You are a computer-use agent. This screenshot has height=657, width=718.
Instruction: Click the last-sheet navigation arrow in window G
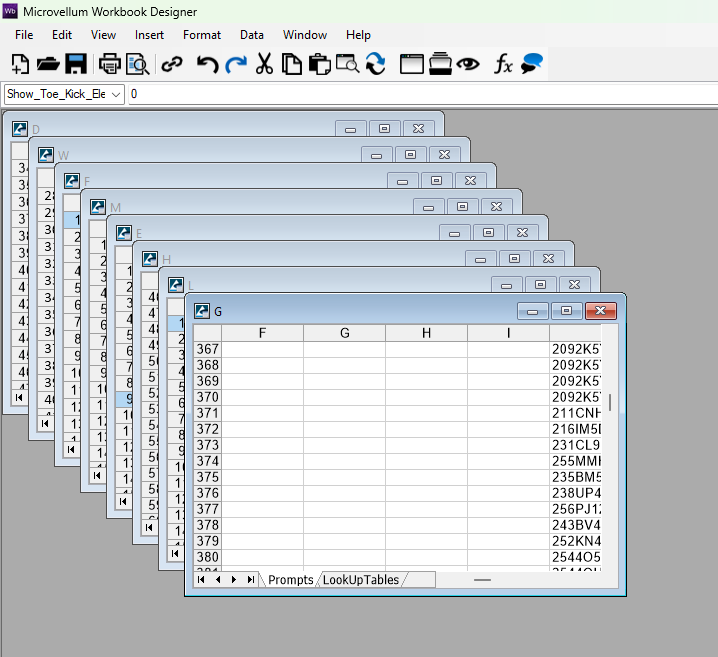pyautogui.click(x=250, y=580)
